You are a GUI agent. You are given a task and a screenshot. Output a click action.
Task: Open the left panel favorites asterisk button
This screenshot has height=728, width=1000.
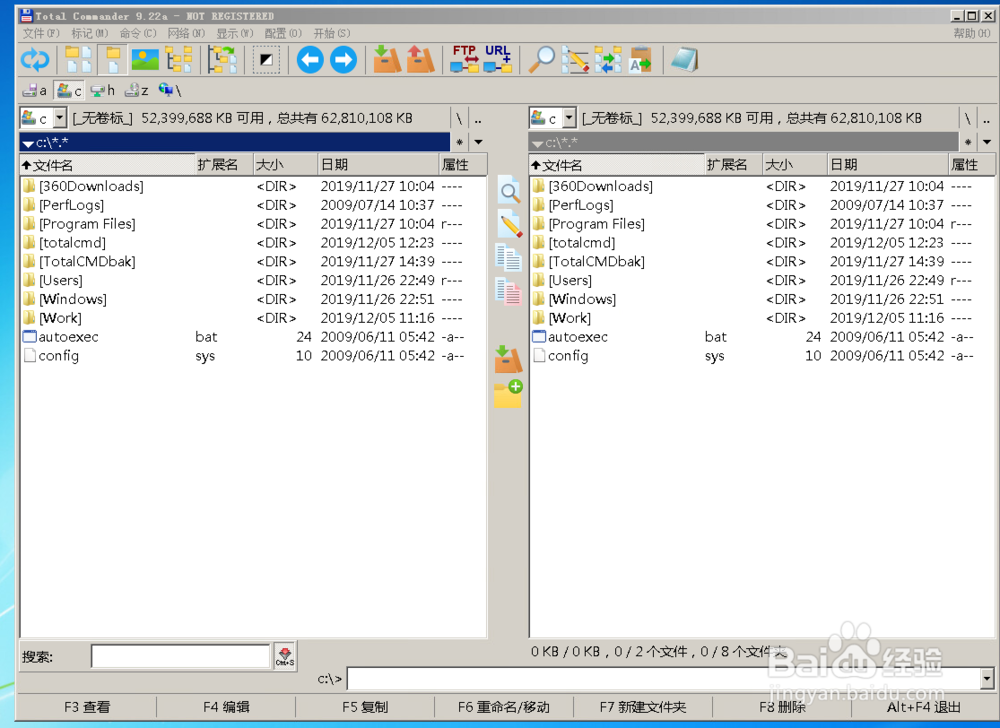pyautogui.click(x=460, y=142)
